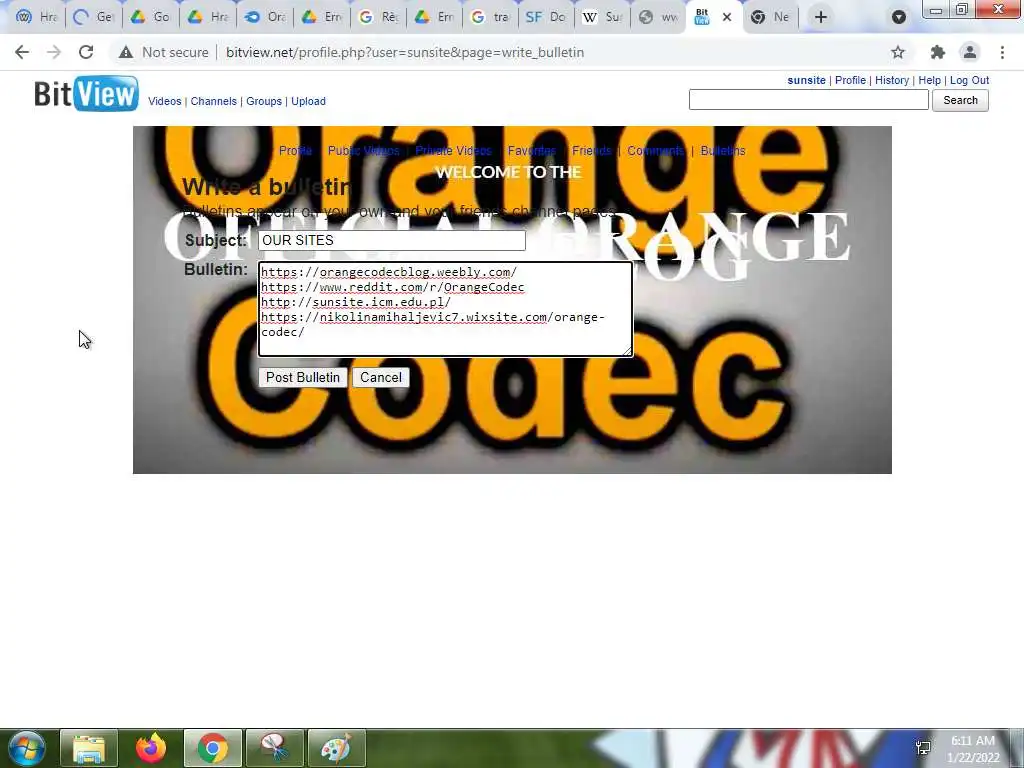Switch to the 'Go' Drive tab

point(151,18)
